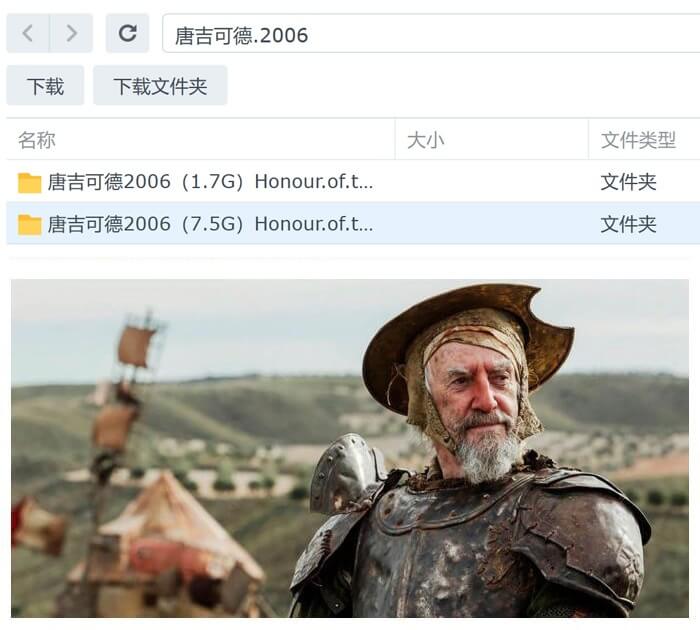700x630 pixels.
Task: Click the 1.7G folder icon
Action: (29, 182)
